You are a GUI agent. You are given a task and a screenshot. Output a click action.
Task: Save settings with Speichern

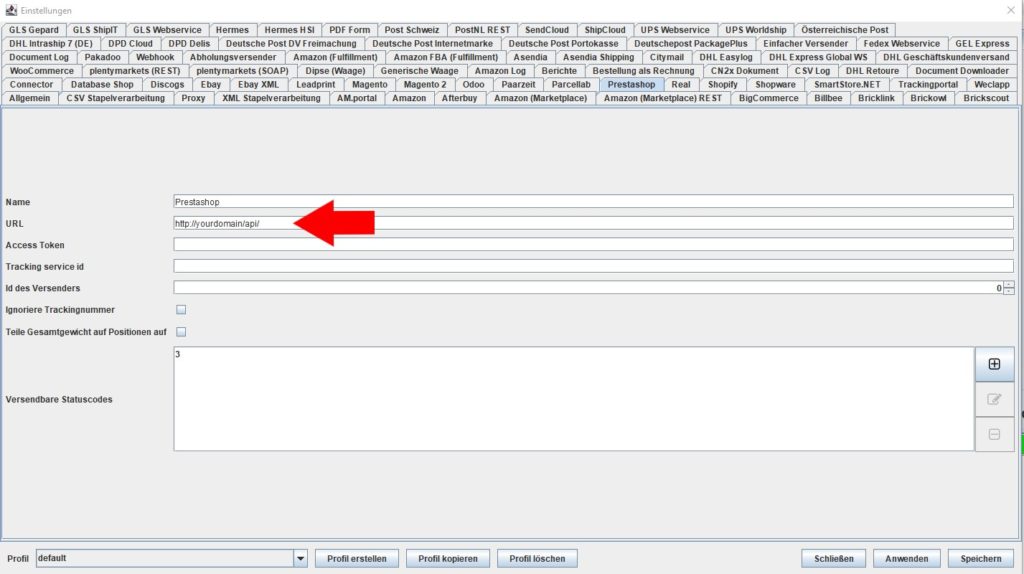coord(980,558)
